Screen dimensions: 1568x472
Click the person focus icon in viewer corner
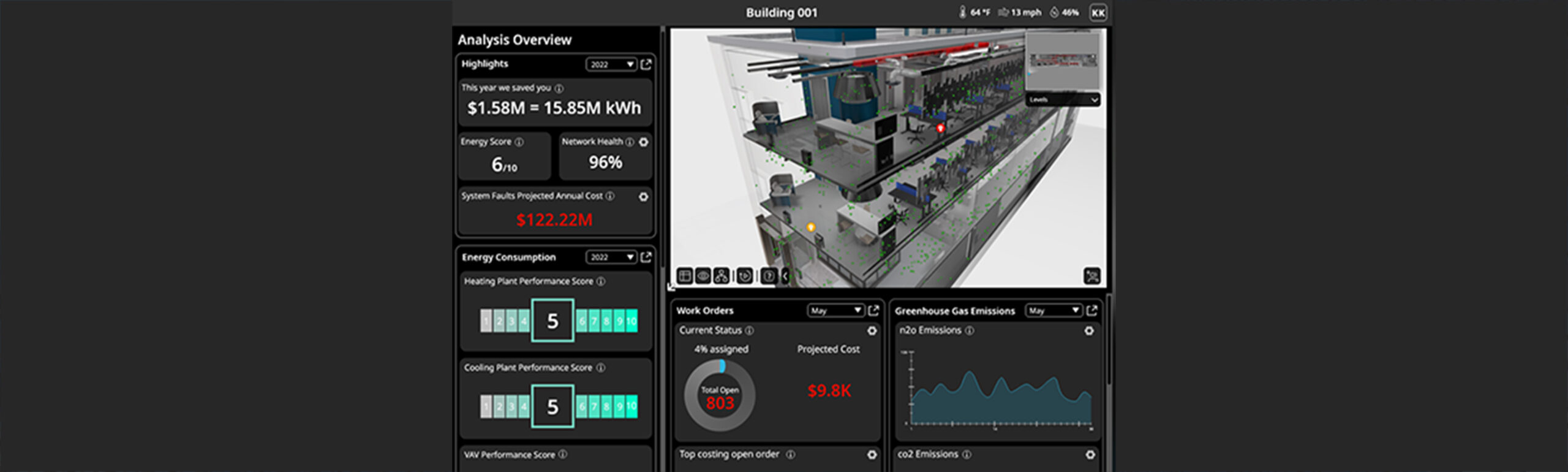tap(1091, 276)
